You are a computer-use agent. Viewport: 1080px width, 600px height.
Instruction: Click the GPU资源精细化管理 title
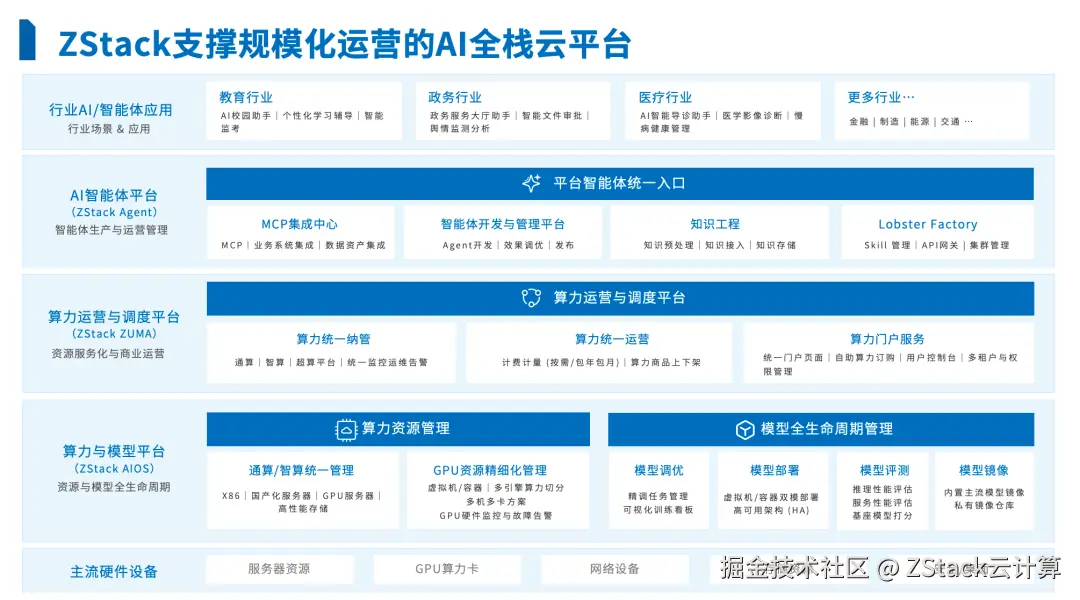[490, 470]
